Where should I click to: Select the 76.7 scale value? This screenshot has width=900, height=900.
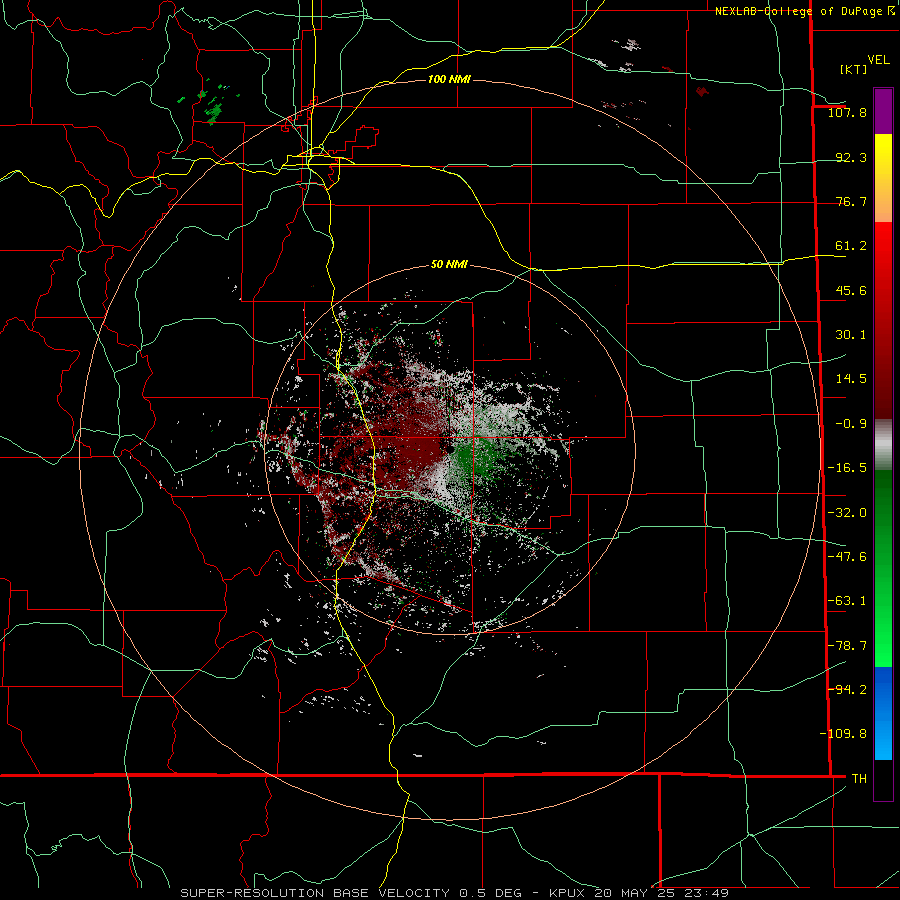pyautogui.click(x=851, y=201)
